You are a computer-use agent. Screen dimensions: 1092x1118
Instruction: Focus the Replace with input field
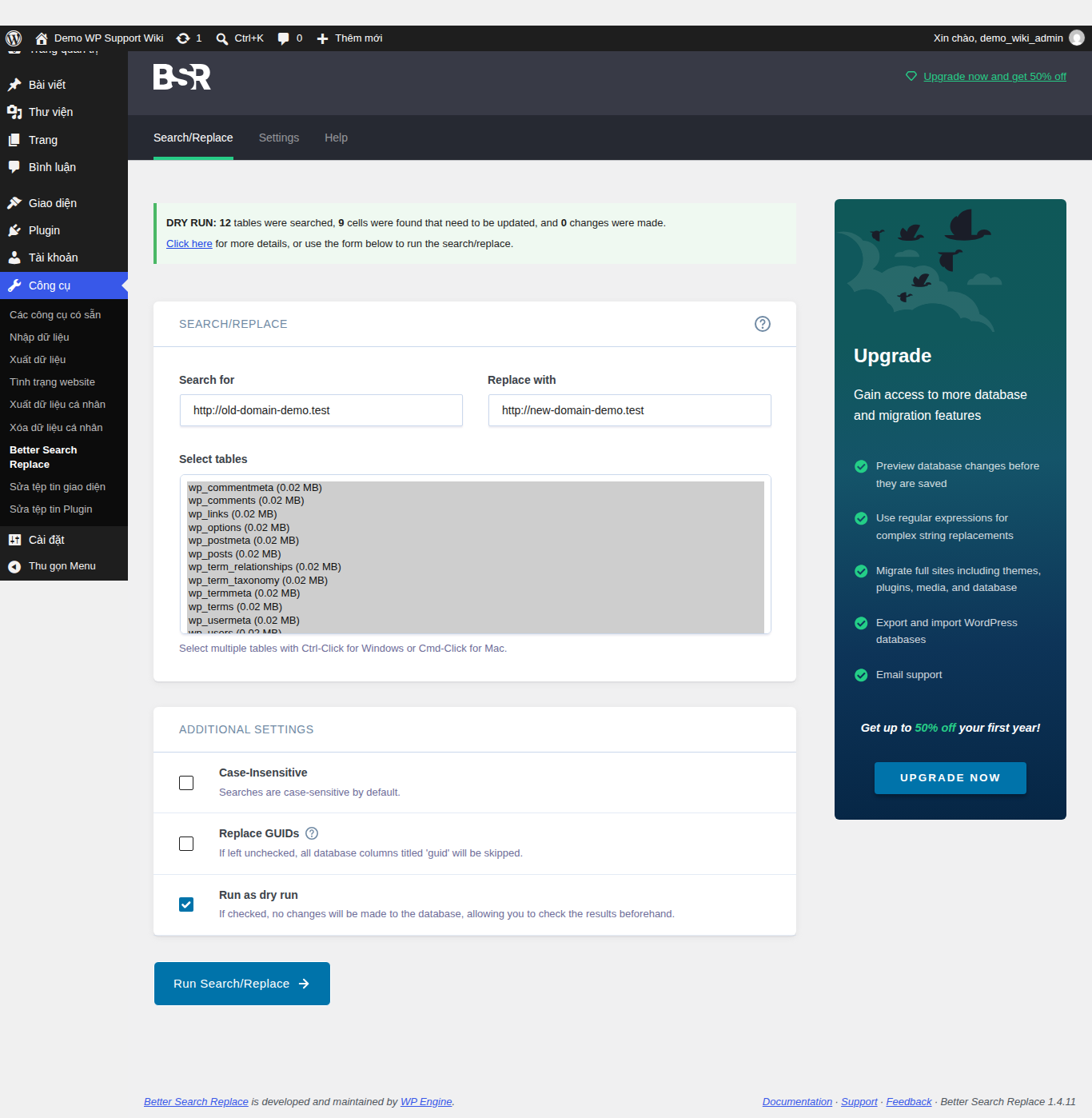tap(629, 410)
